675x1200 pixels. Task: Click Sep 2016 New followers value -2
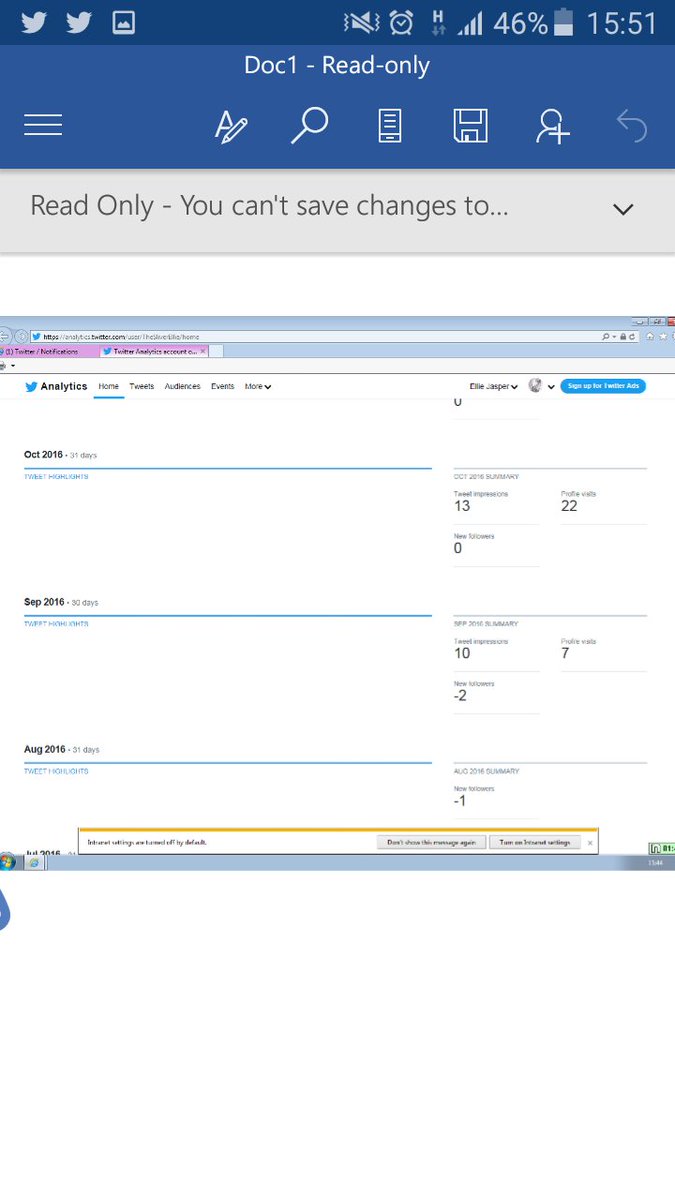(x=460, y=695)
